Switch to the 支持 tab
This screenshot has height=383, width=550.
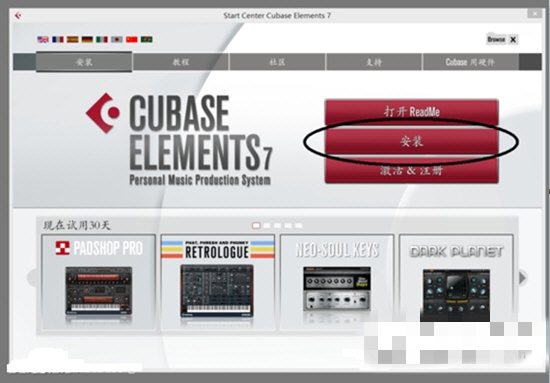point(374,62)
